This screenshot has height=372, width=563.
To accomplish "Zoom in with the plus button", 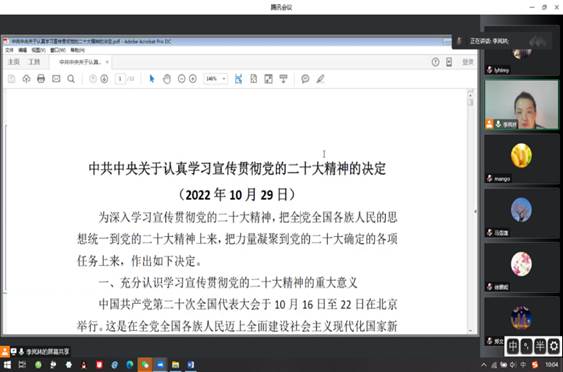I will coord(193,79).
